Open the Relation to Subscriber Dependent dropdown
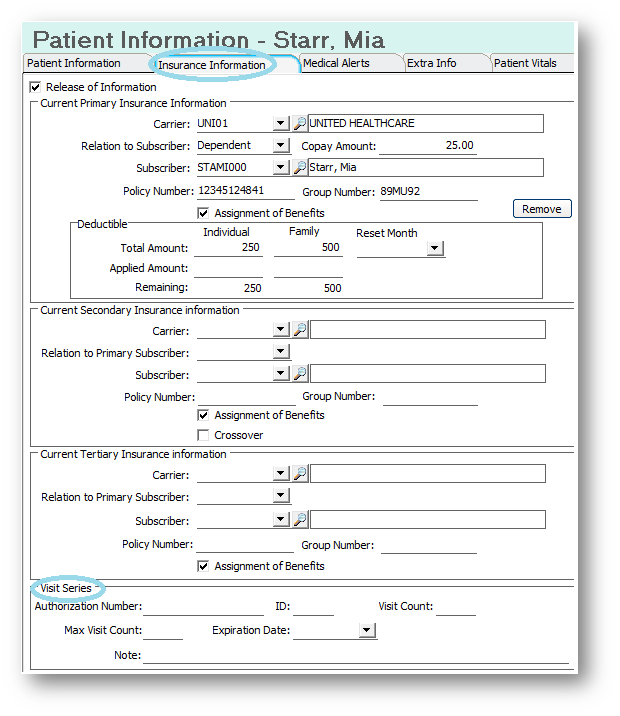Screen dimensions: 620x716 click(281, 145)
